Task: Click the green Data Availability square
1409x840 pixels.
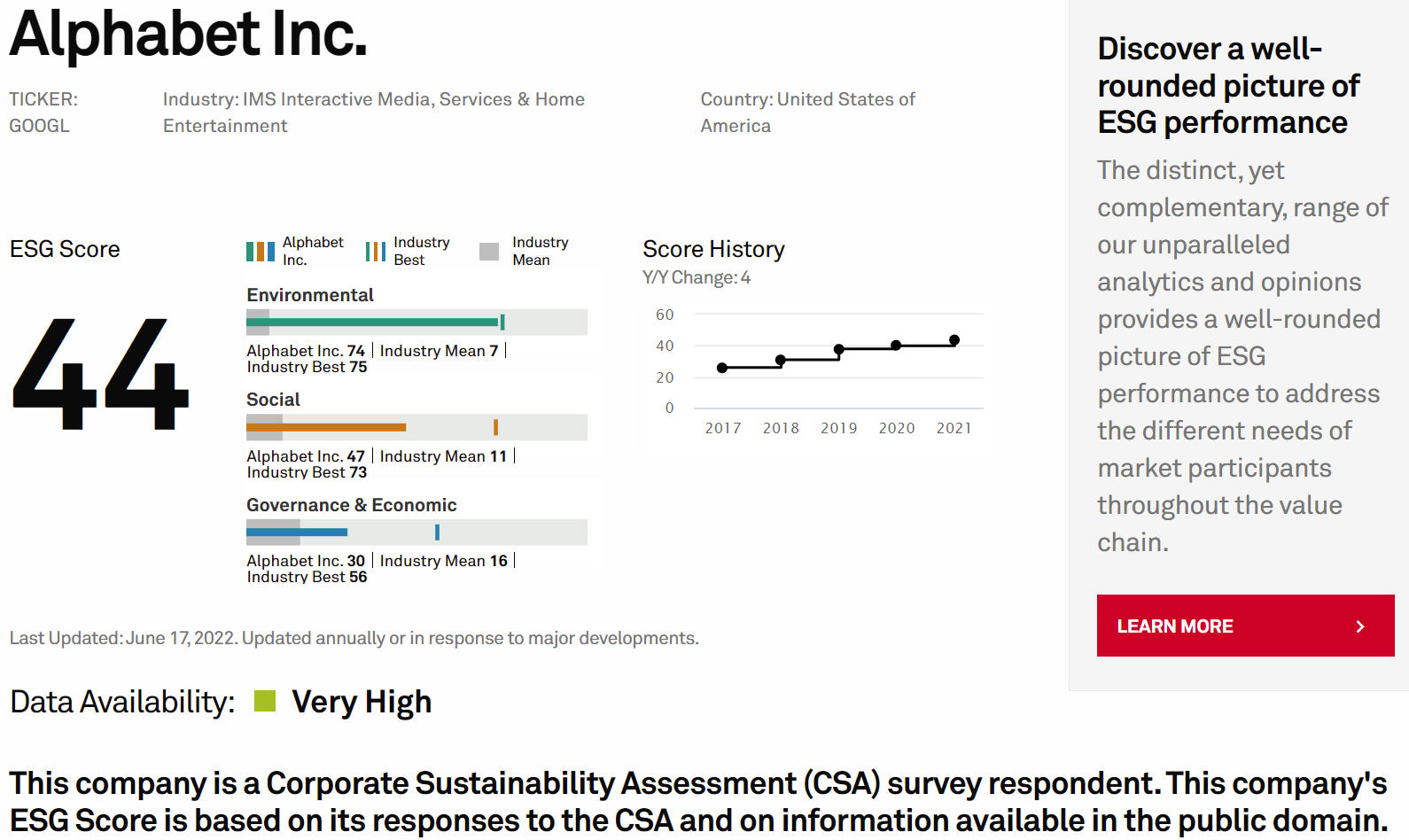Action: (265, 702)
